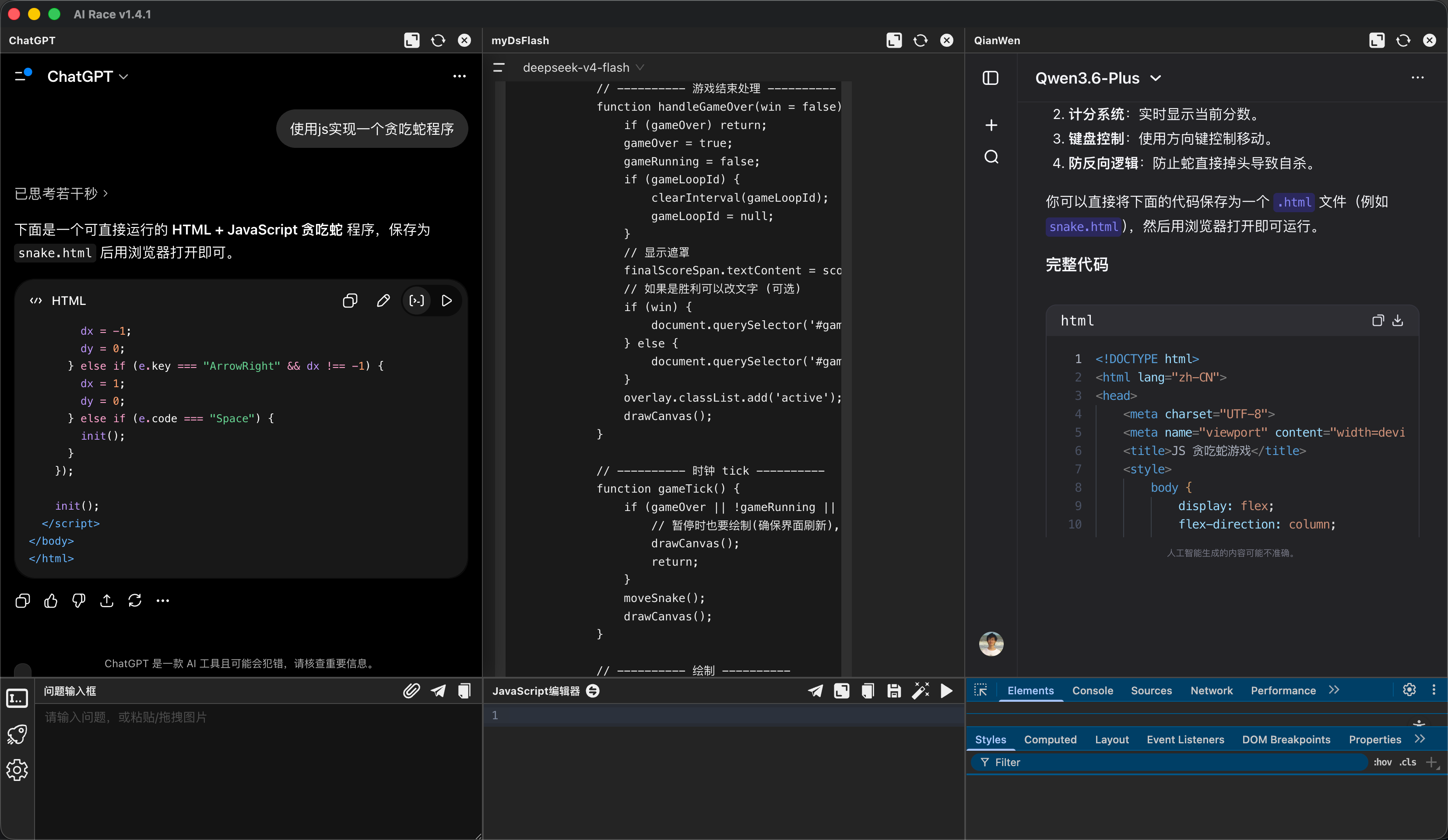Open DevTools settings gear
Screen dimensions: 1448x840
1409,689
